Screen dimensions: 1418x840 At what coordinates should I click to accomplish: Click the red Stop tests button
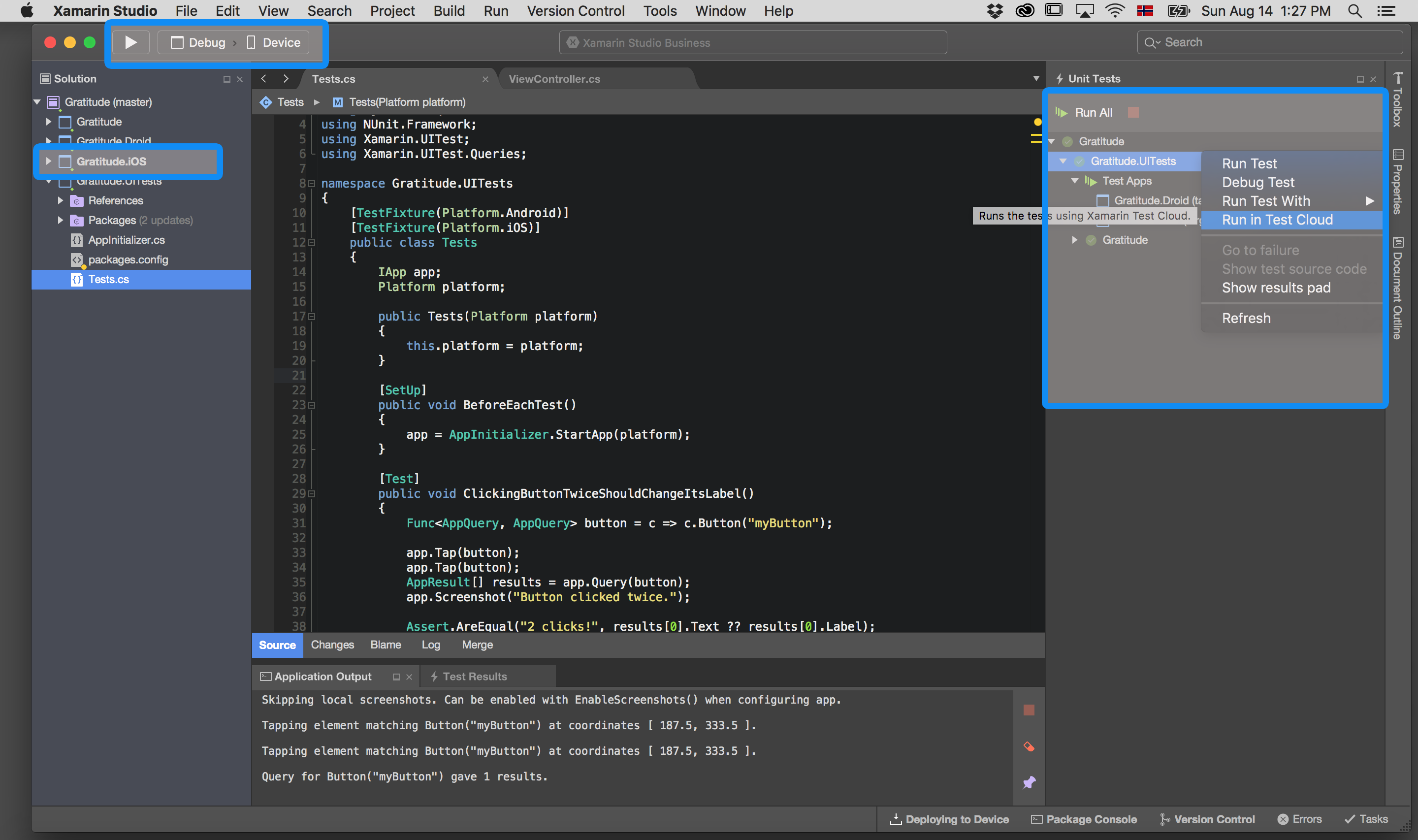1133,113
